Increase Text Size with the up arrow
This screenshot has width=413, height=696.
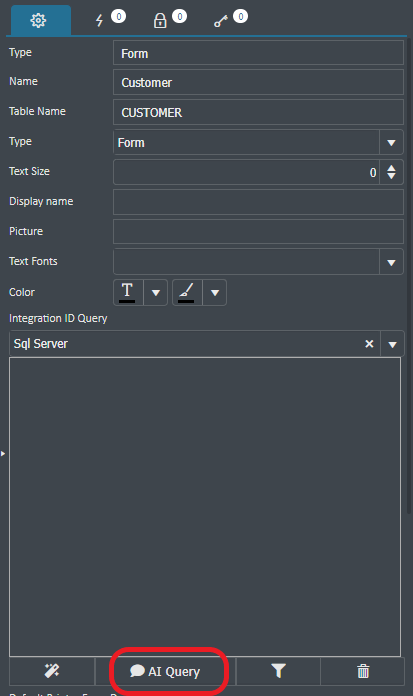click(391, 168)
